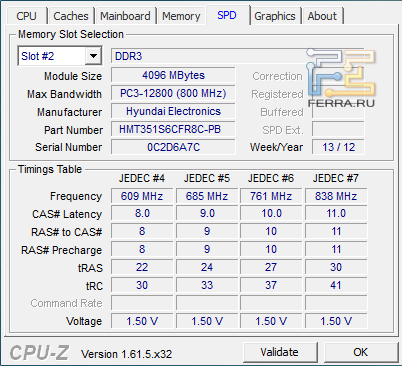Click the tRC value 37
402x366 pixels.
[271, 285]
